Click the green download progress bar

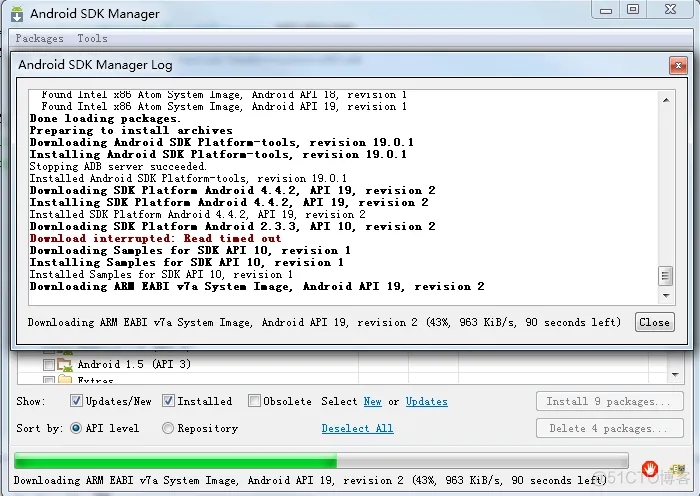321,460
